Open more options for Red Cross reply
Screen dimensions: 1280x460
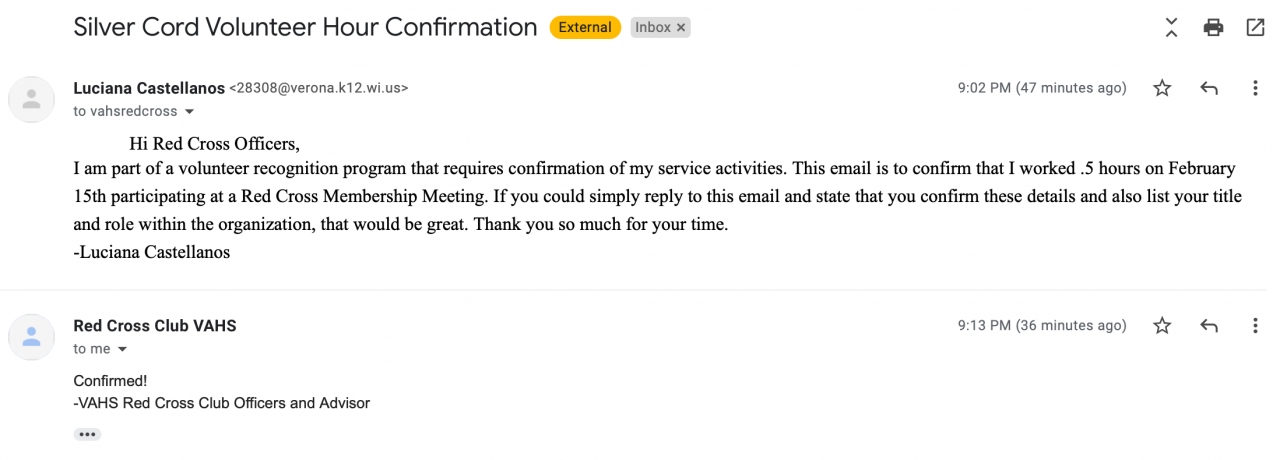(x=1255, y=326)
